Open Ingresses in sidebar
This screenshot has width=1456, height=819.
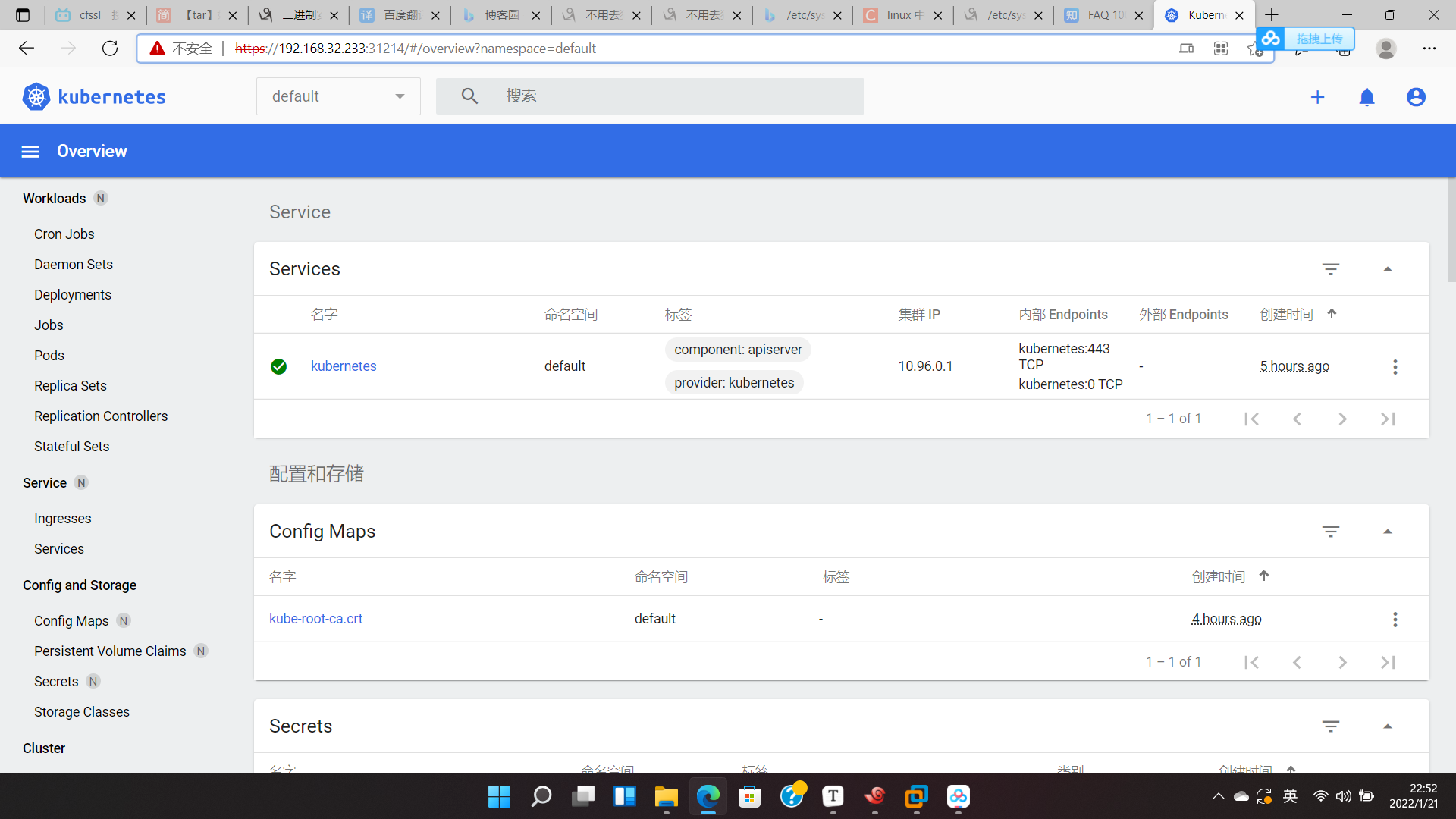pyautogui.click(x=63, y=519)
